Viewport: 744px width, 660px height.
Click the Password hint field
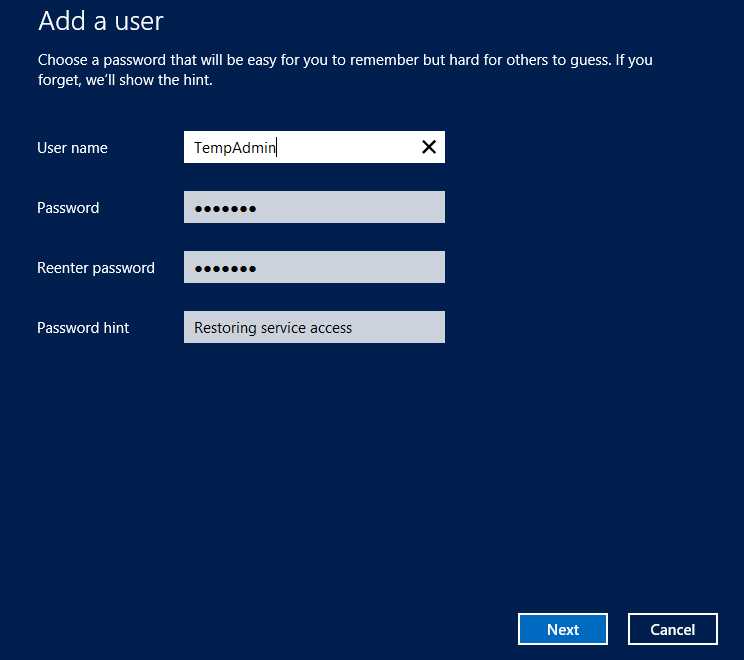coord(314,327)
